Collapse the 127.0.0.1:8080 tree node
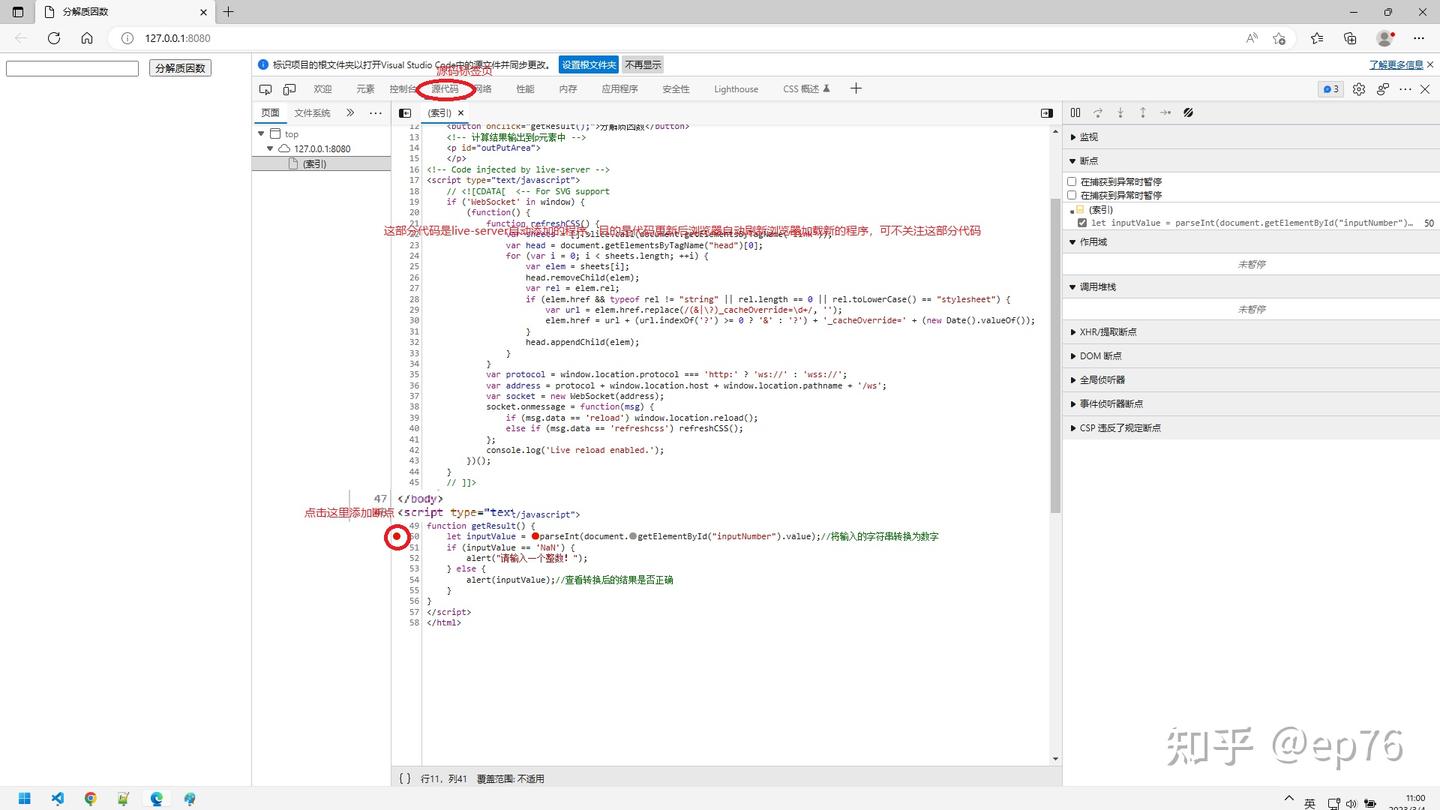Image resolution: width=1440 pixels, height=810 pixels. [270, 149]
